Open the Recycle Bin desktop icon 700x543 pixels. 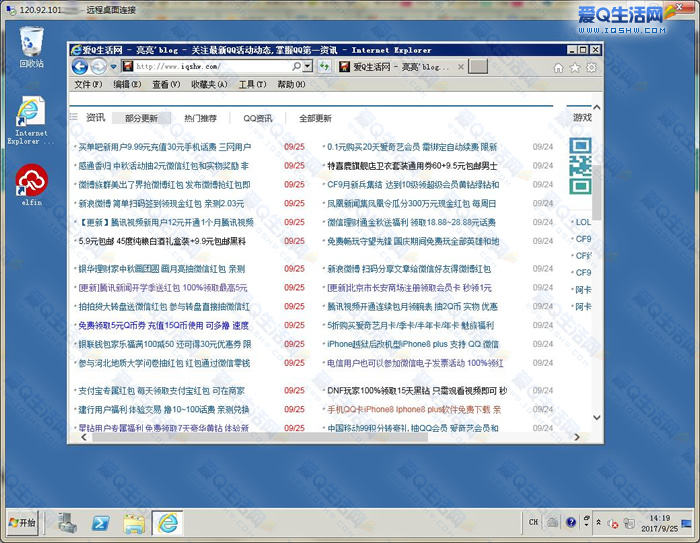coord(32,46)
